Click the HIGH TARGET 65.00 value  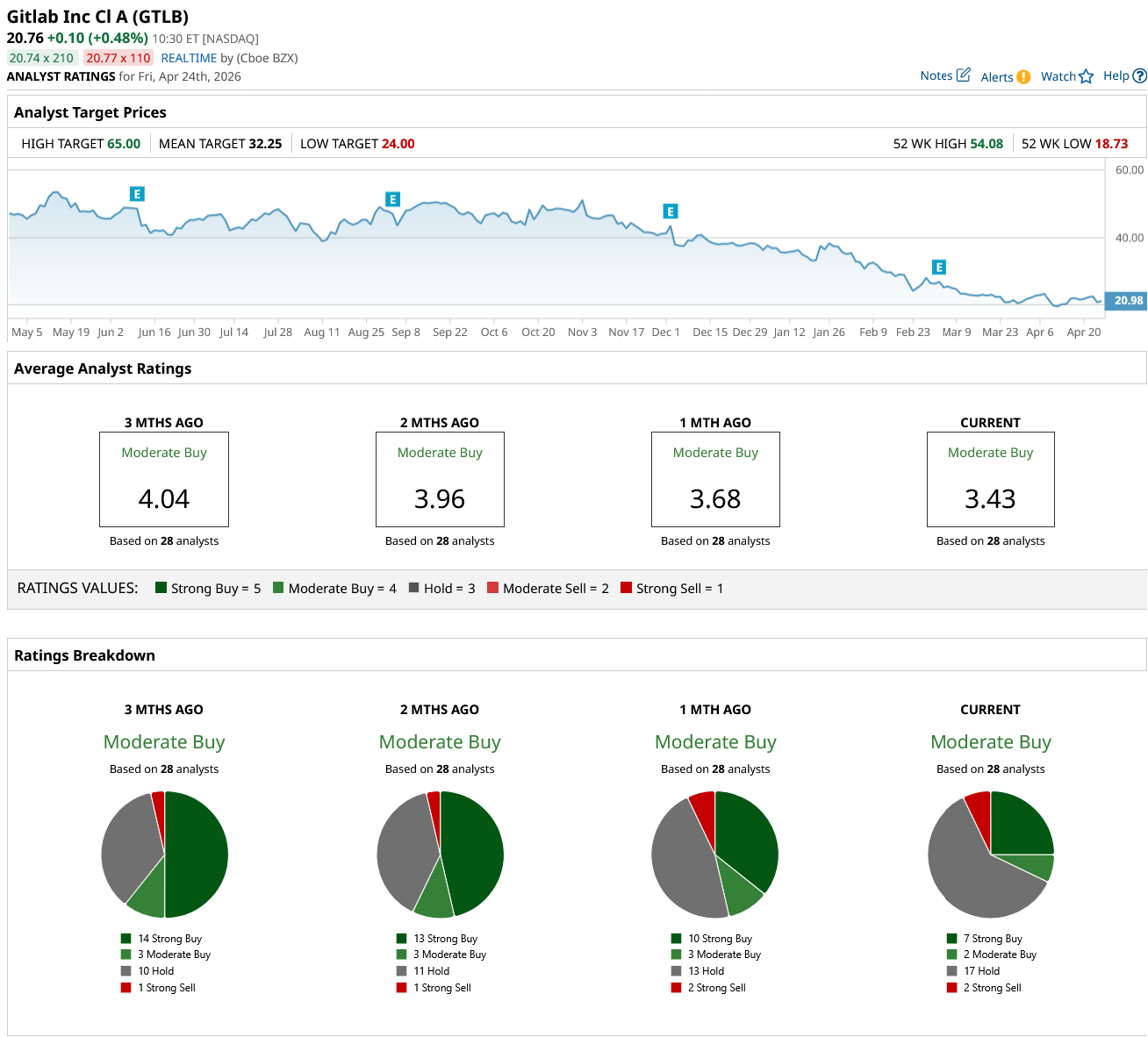pyautogui.click(x=124, y=144)
